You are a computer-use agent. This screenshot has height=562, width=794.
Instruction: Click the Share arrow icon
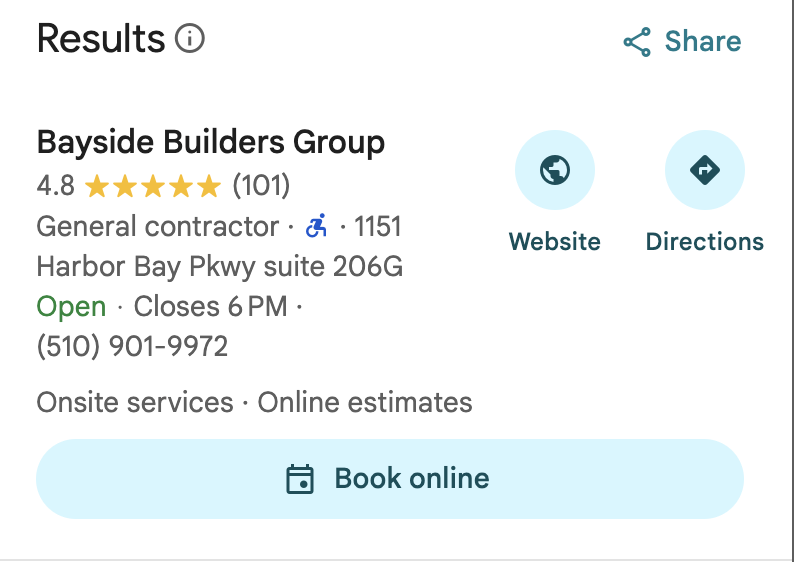click(x=637, y=42)
